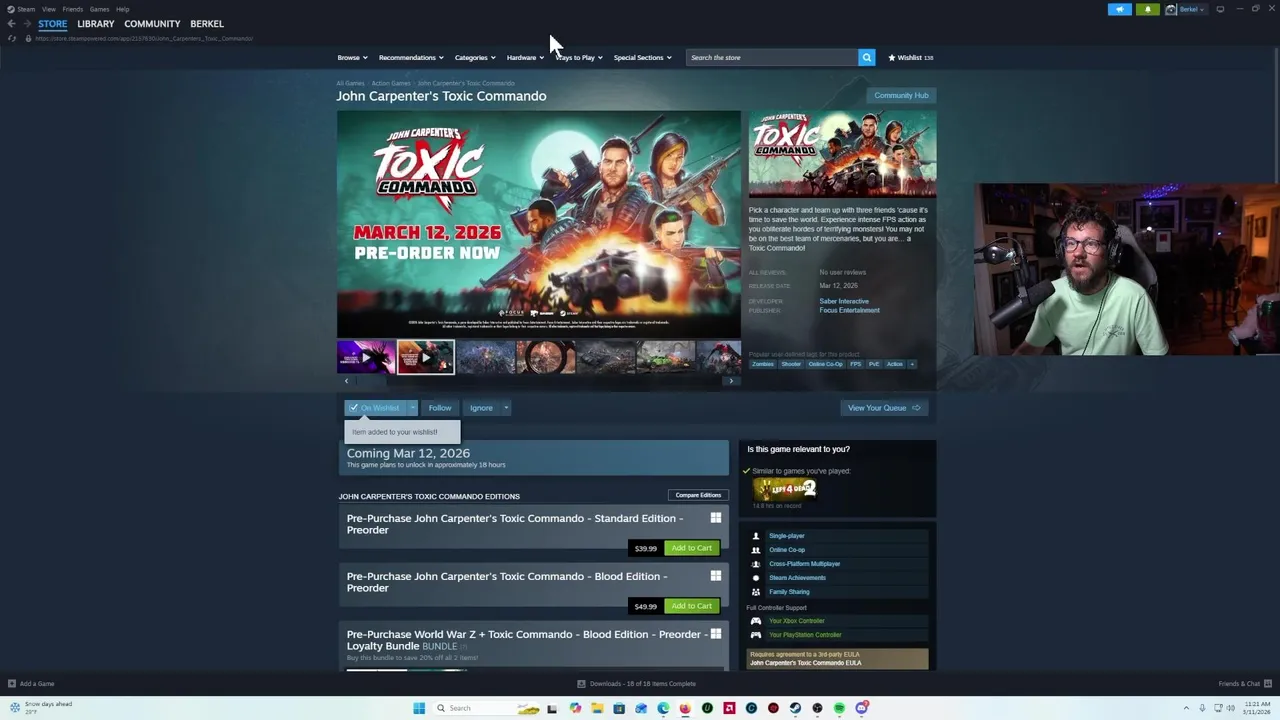Click the Community Hub button
This screenshot has height=720, width=1280.
tap(901, 95)
